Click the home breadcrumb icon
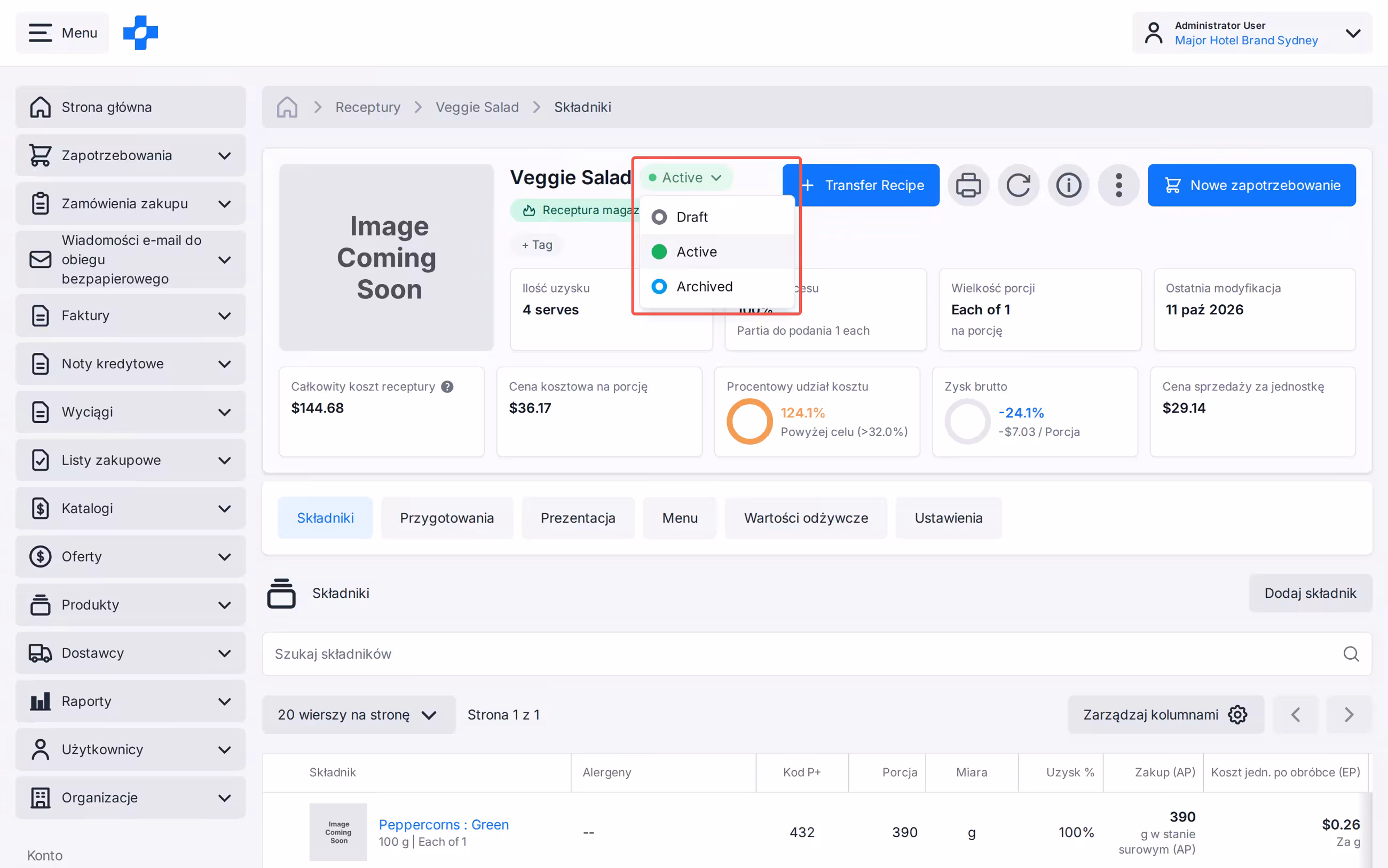 pyautogui.click(x=287, y=107)
